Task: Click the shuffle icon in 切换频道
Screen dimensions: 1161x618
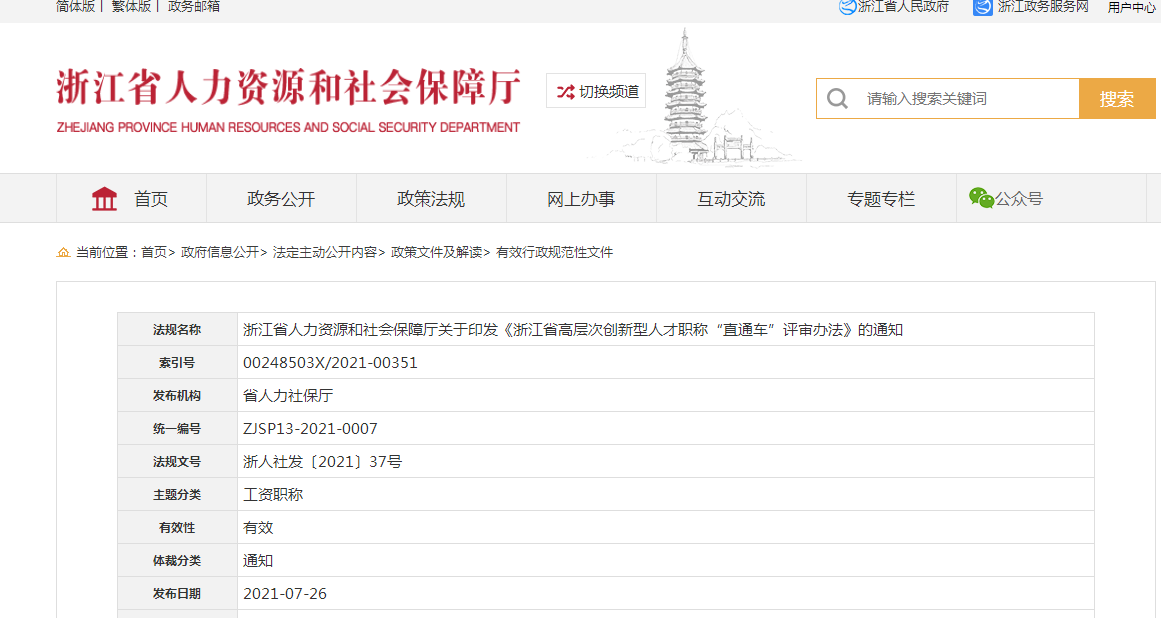Action: (x=565, y=92)
